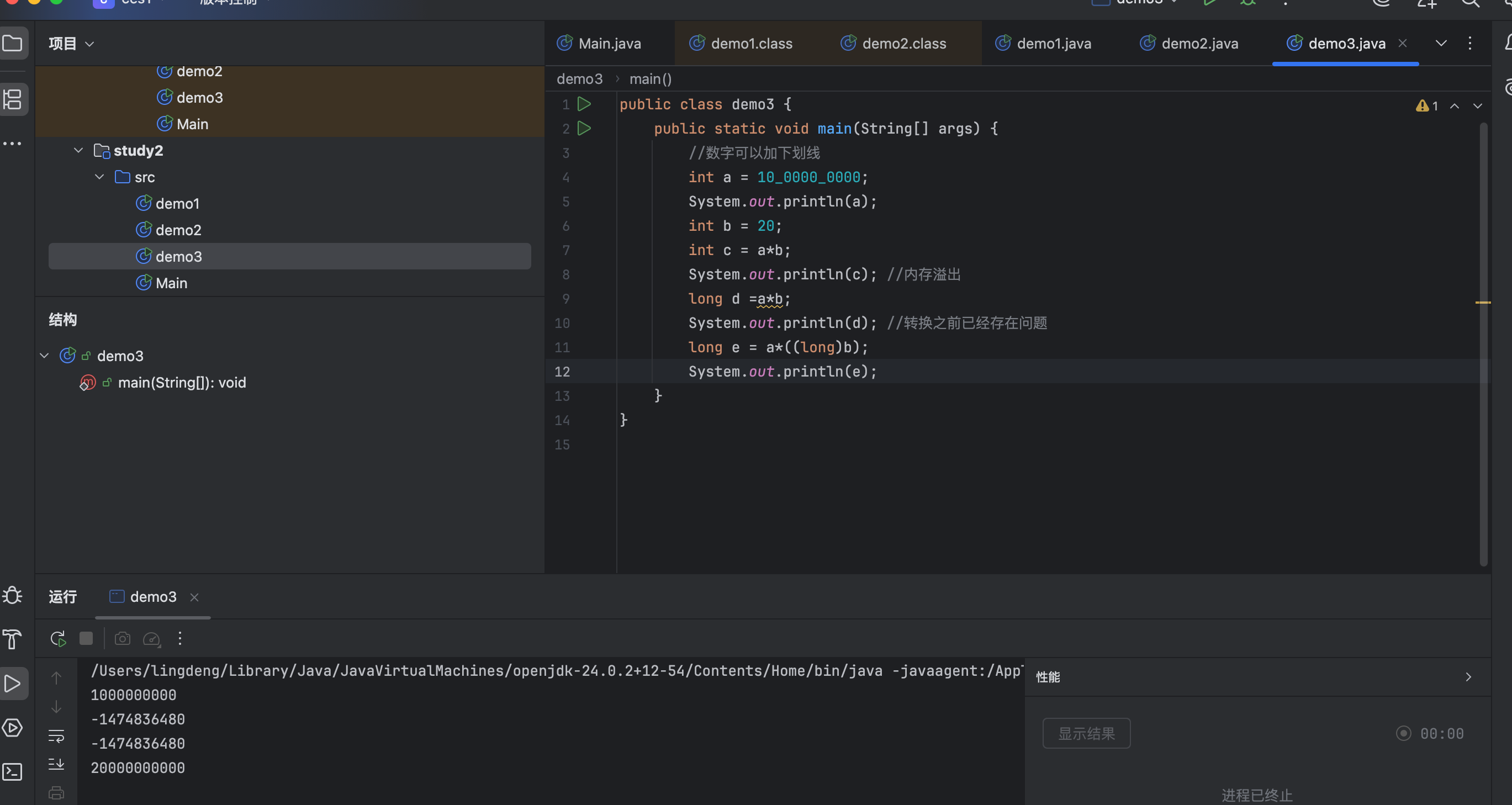Click the Rerun demo3 icon
The image size is (1512, 805).
[57, 638]
